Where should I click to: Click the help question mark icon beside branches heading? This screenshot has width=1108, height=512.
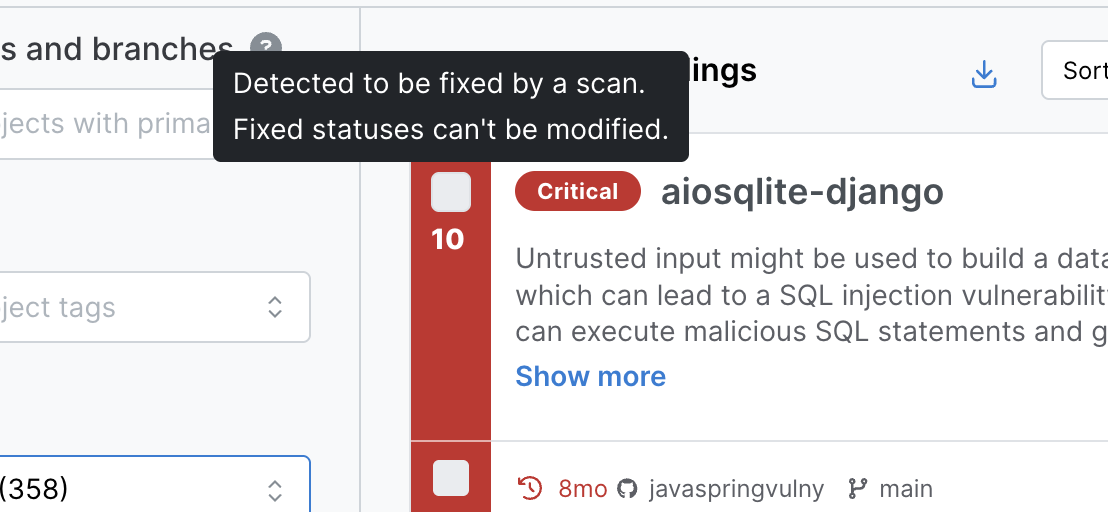pyautogui.click(x=265, y=47)
